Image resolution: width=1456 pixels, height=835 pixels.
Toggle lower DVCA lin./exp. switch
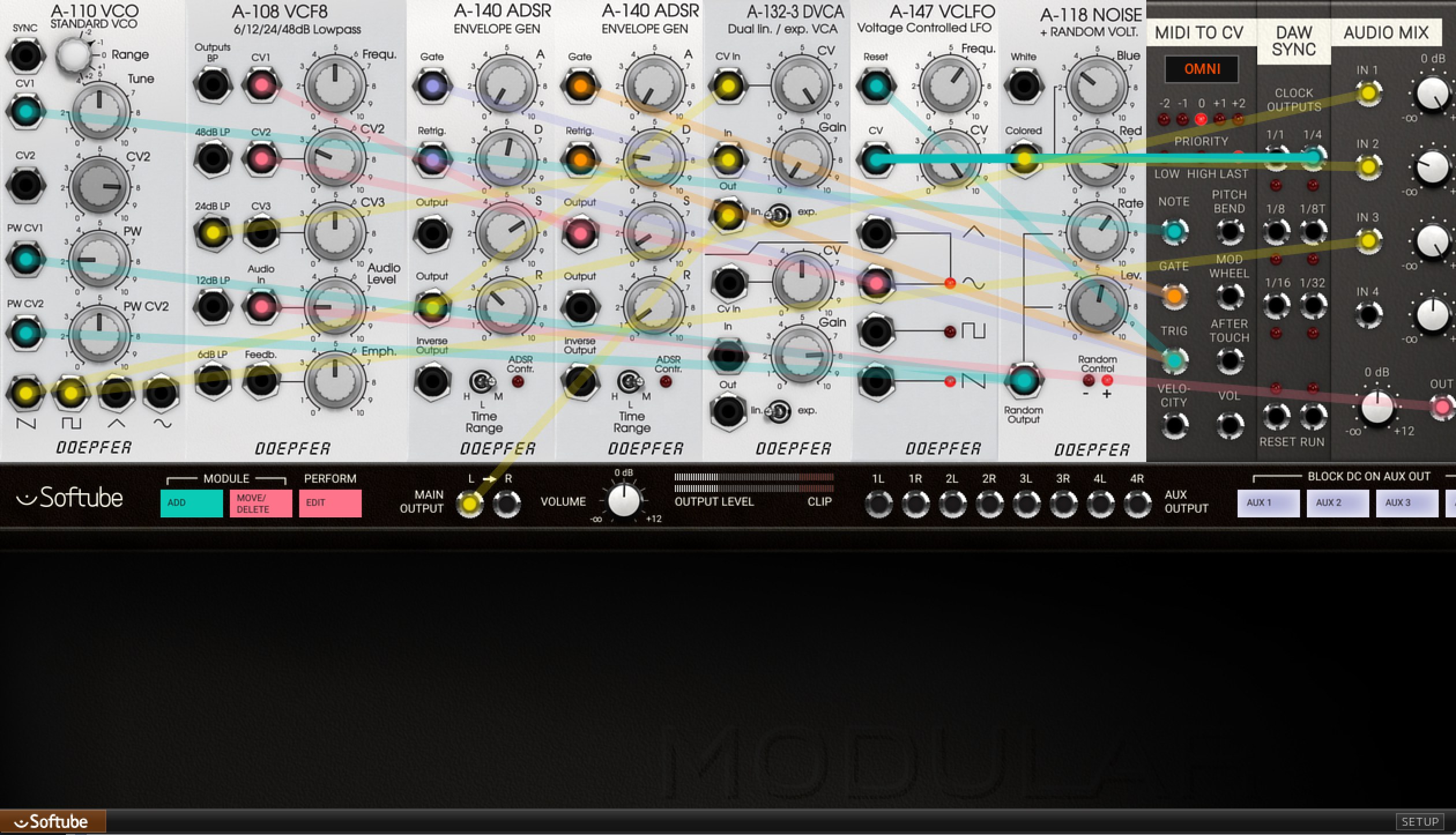[x=778, y=412]
